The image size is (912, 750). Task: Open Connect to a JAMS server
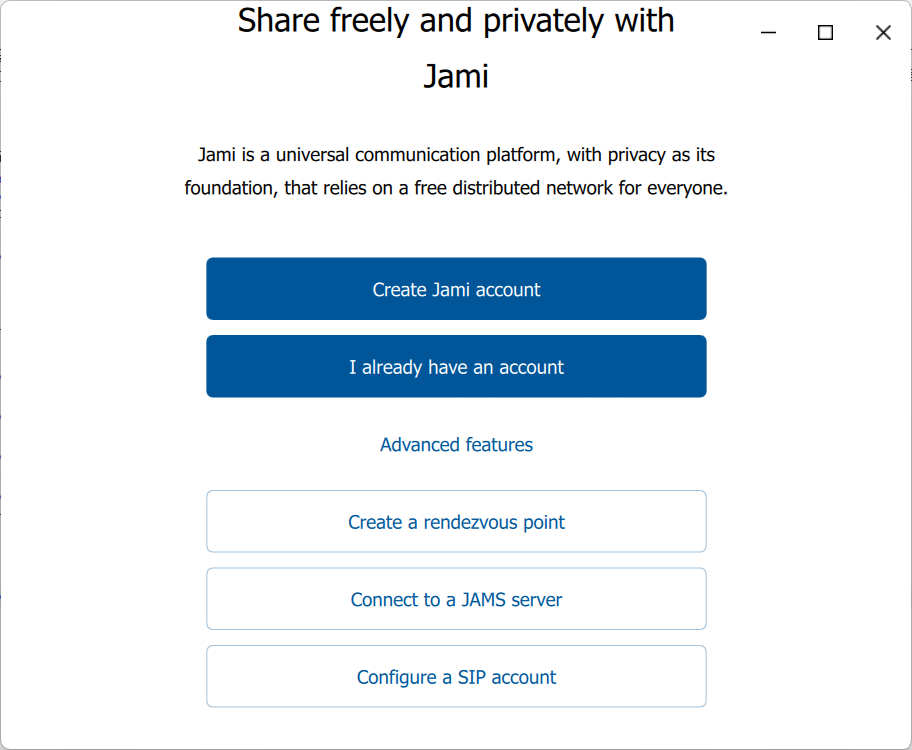click(456, 600)
